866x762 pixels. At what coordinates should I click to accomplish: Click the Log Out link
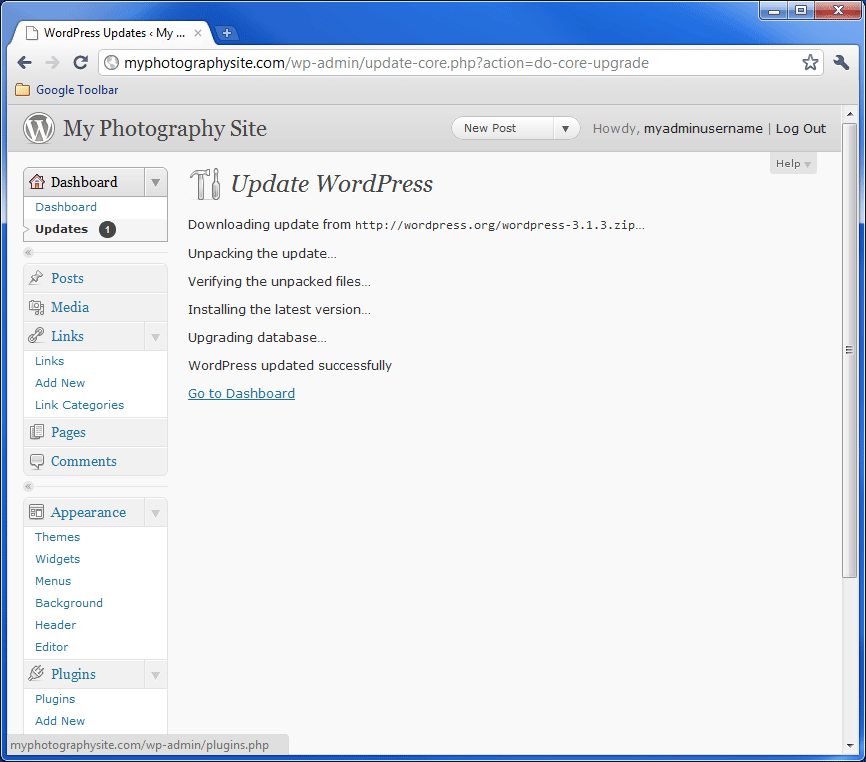800,129
